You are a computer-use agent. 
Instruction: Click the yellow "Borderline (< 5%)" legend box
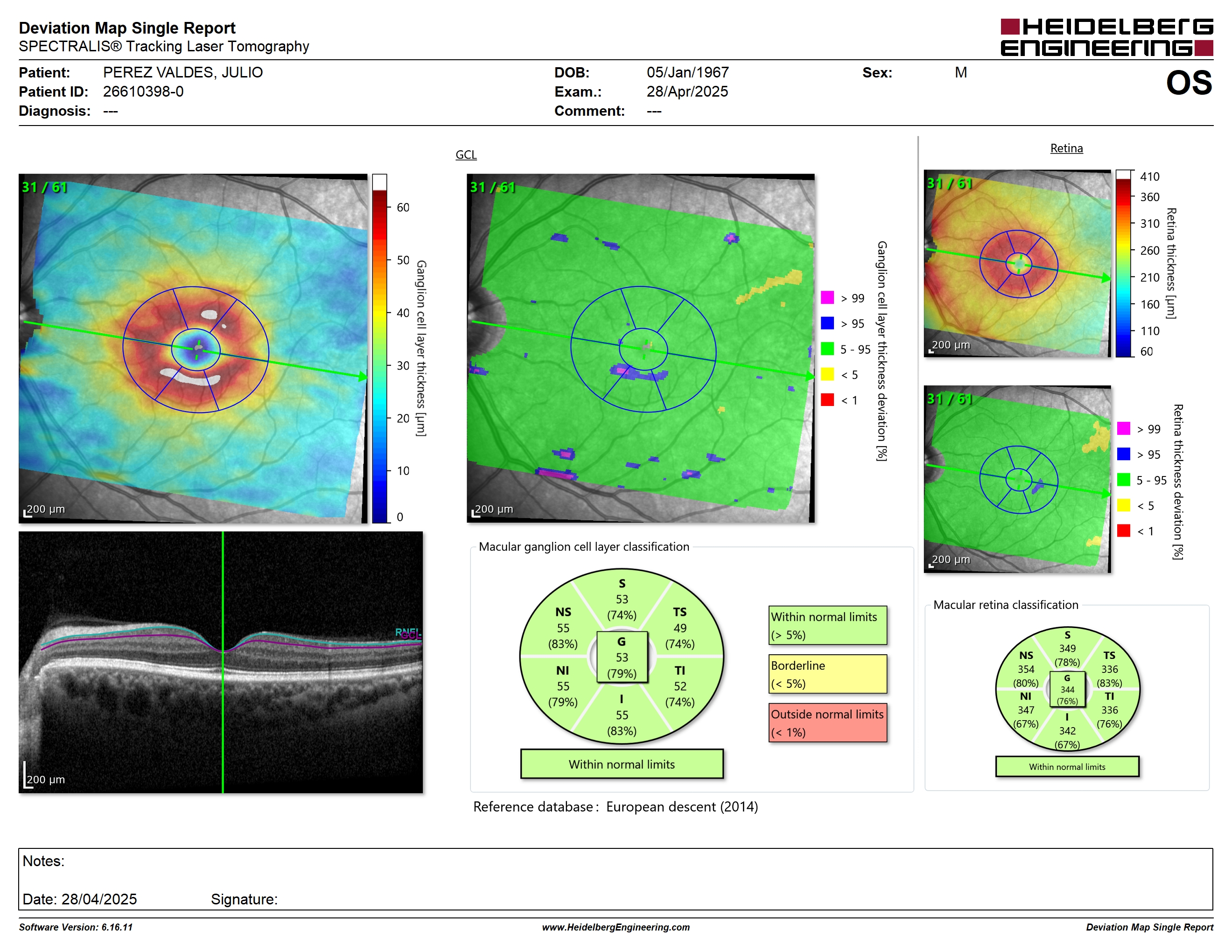pos(827,674)
